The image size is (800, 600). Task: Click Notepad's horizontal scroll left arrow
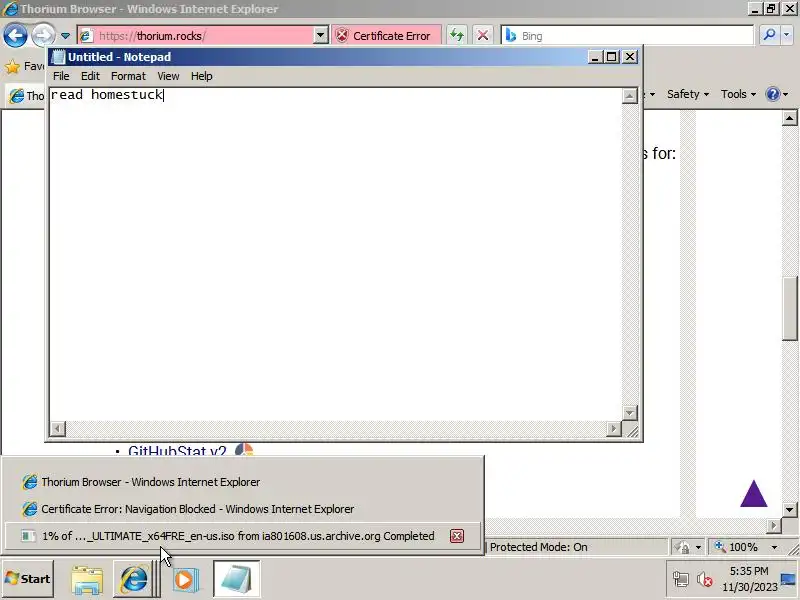58,429
